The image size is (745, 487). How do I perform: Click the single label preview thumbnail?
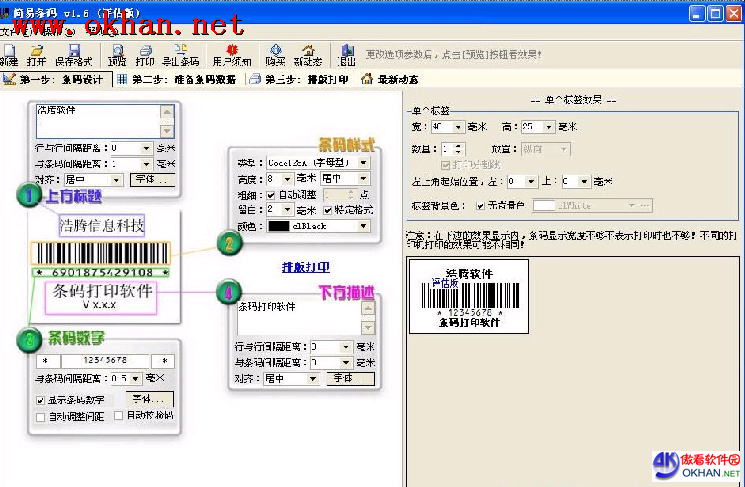coord(468,296)
